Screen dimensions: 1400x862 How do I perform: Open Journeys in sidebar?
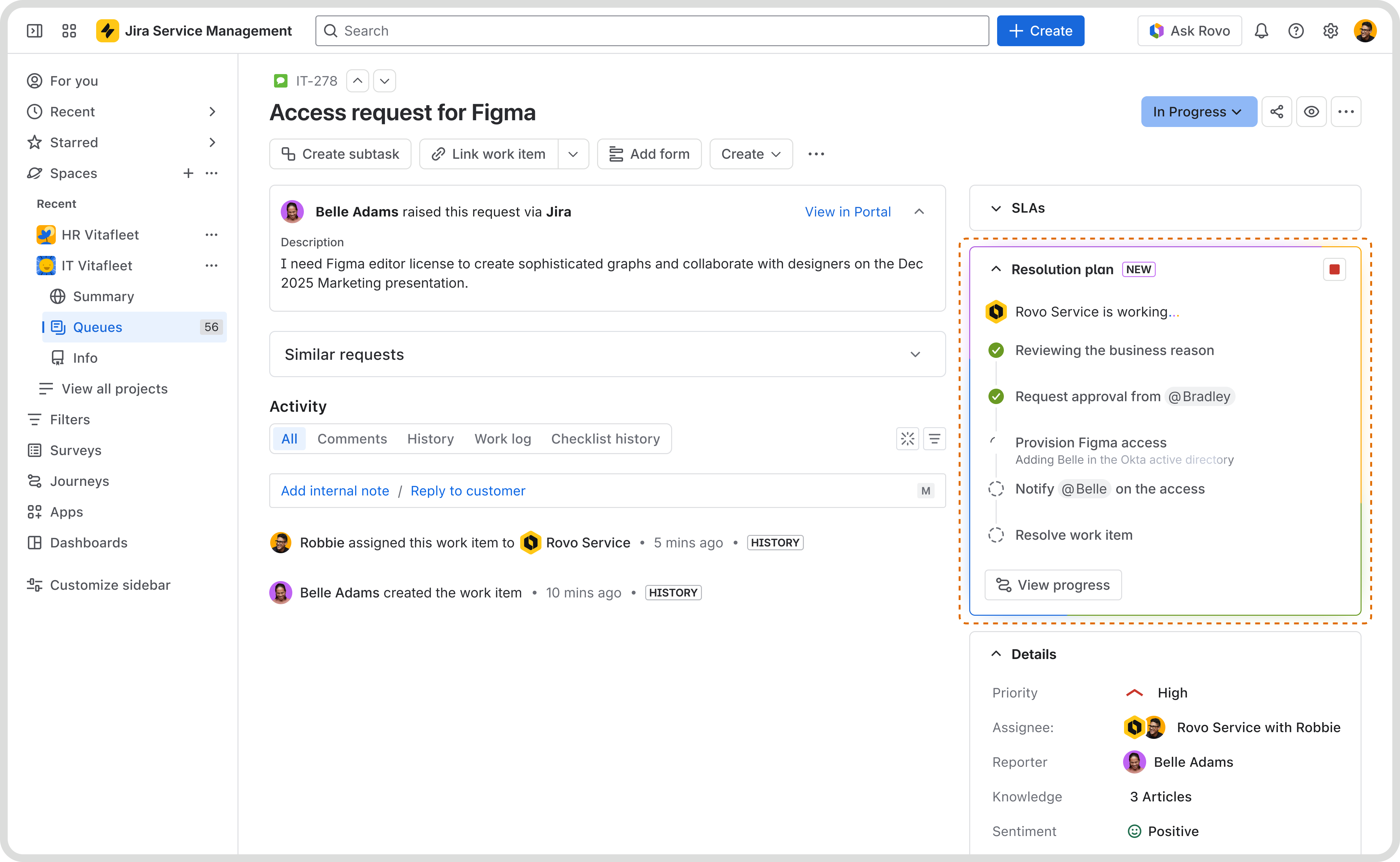[68, 481]
